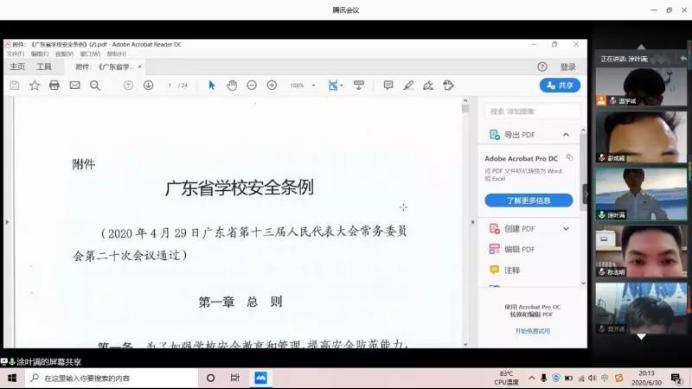Switch to the 主页 tab
692x389 pixels.
(x=17, y=67)
